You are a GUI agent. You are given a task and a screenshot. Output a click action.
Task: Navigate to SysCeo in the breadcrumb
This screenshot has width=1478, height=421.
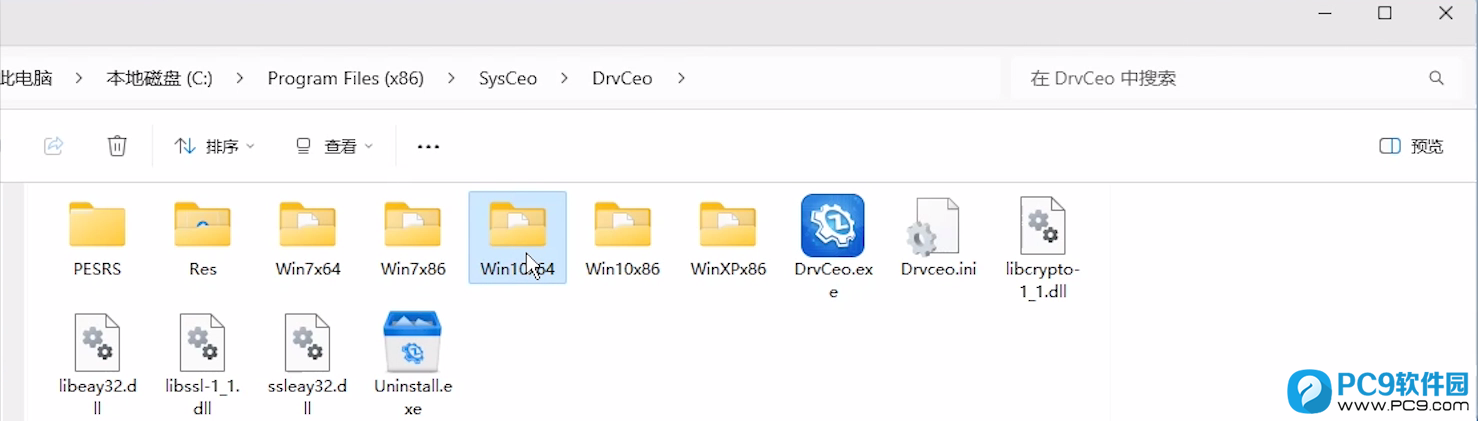tap(508, 78)
